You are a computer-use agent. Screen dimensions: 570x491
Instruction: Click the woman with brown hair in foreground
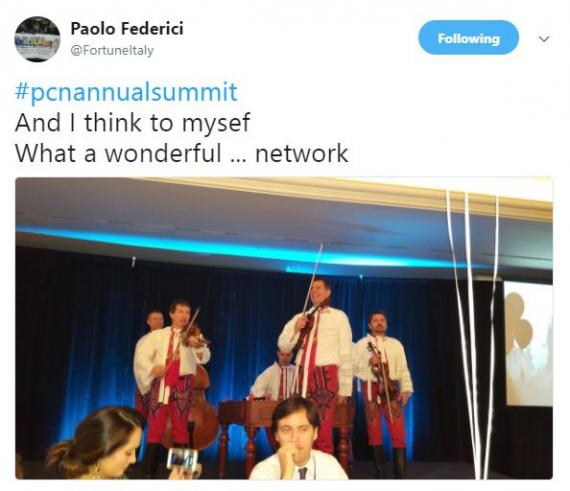tap(95, 444)
